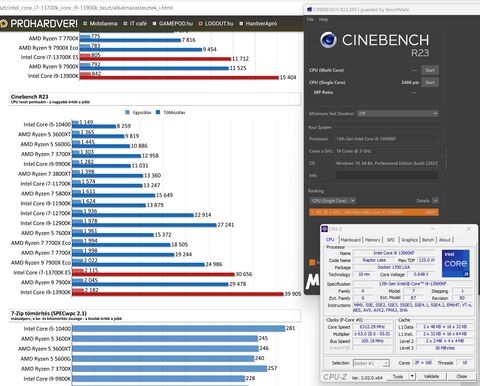
Task: Click the Multiplier value in CPU-Z
Action: 372,334
